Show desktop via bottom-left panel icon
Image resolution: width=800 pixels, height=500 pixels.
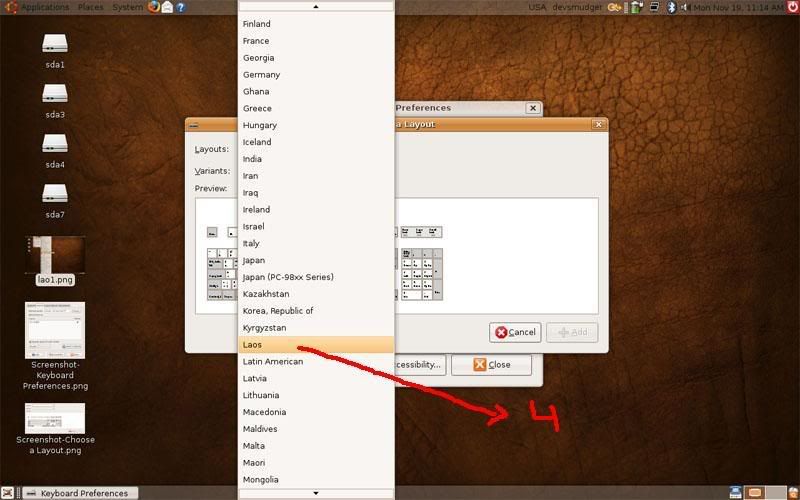point(7,493)
